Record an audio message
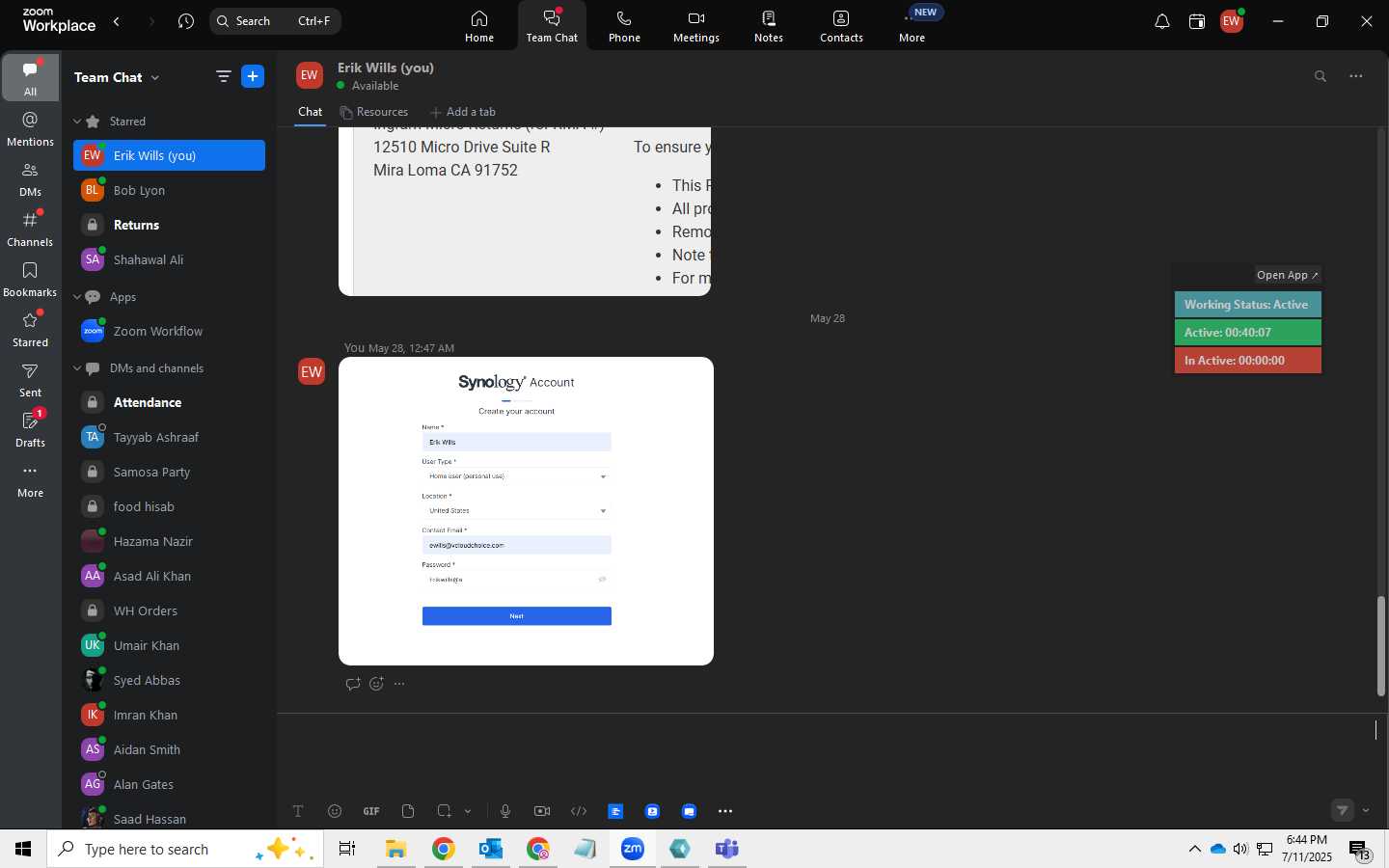Viewport: 1389px width, 868px height. 505,811
